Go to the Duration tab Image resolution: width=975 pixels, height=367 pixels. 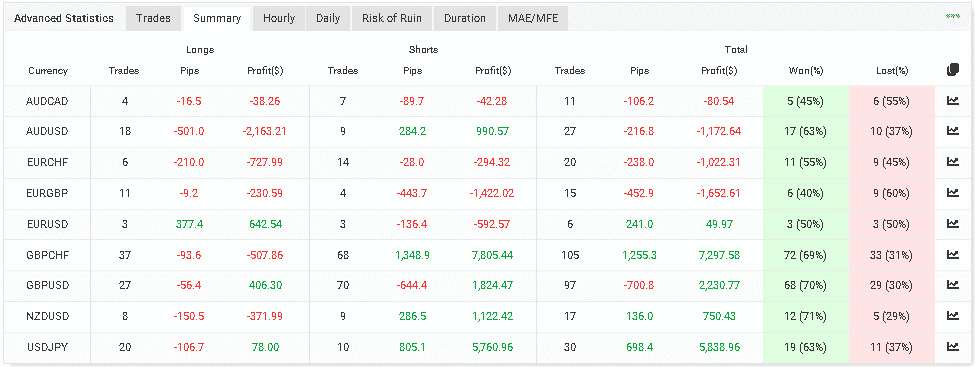pos(464,19)
